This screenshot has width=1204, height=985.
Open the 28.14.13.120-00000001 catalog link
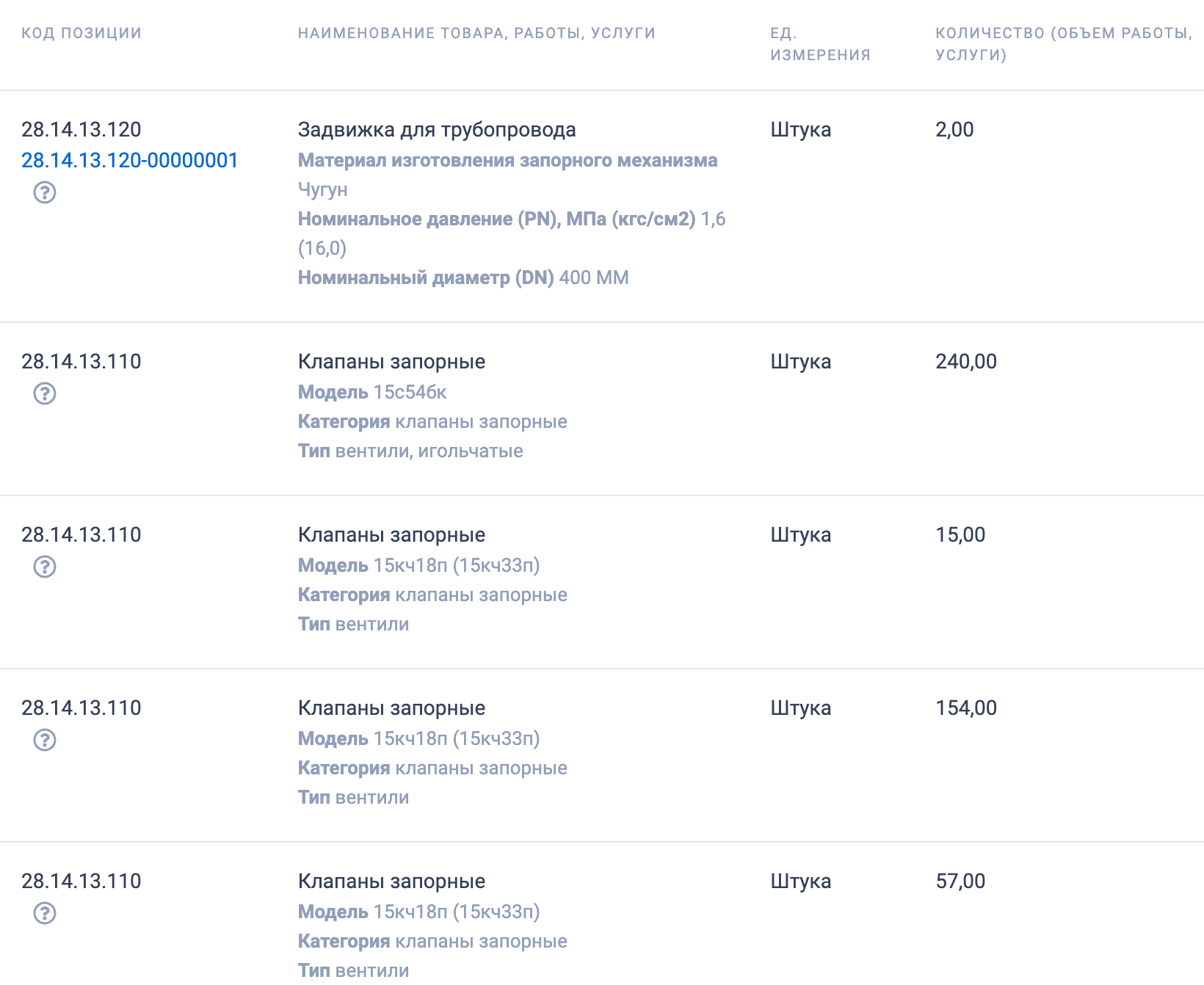pyautogui.click(x=130, y=160)
